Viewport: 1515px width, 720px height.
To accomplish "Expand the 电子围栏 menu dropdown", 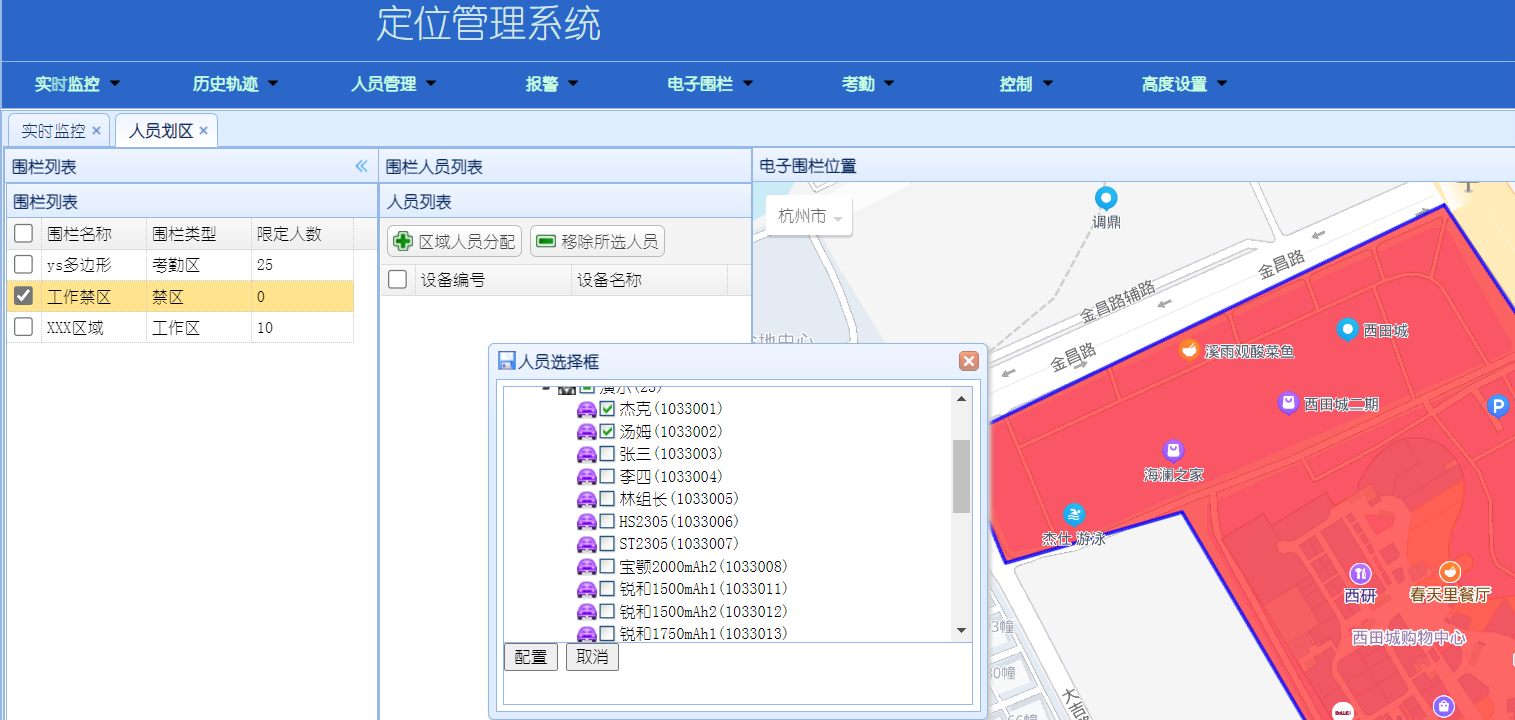I will [710, 84].
